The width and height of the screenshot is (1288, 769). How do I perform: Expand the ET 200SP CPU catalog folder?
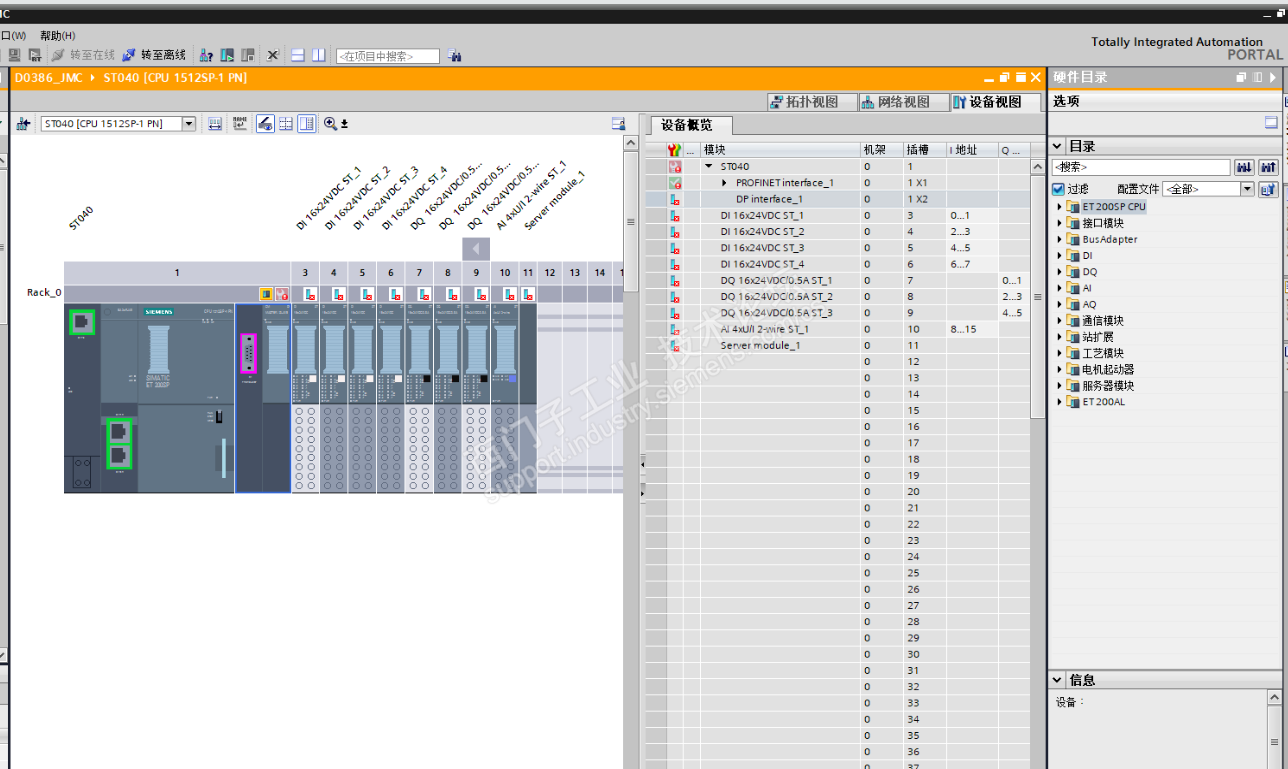(1060, 207)
